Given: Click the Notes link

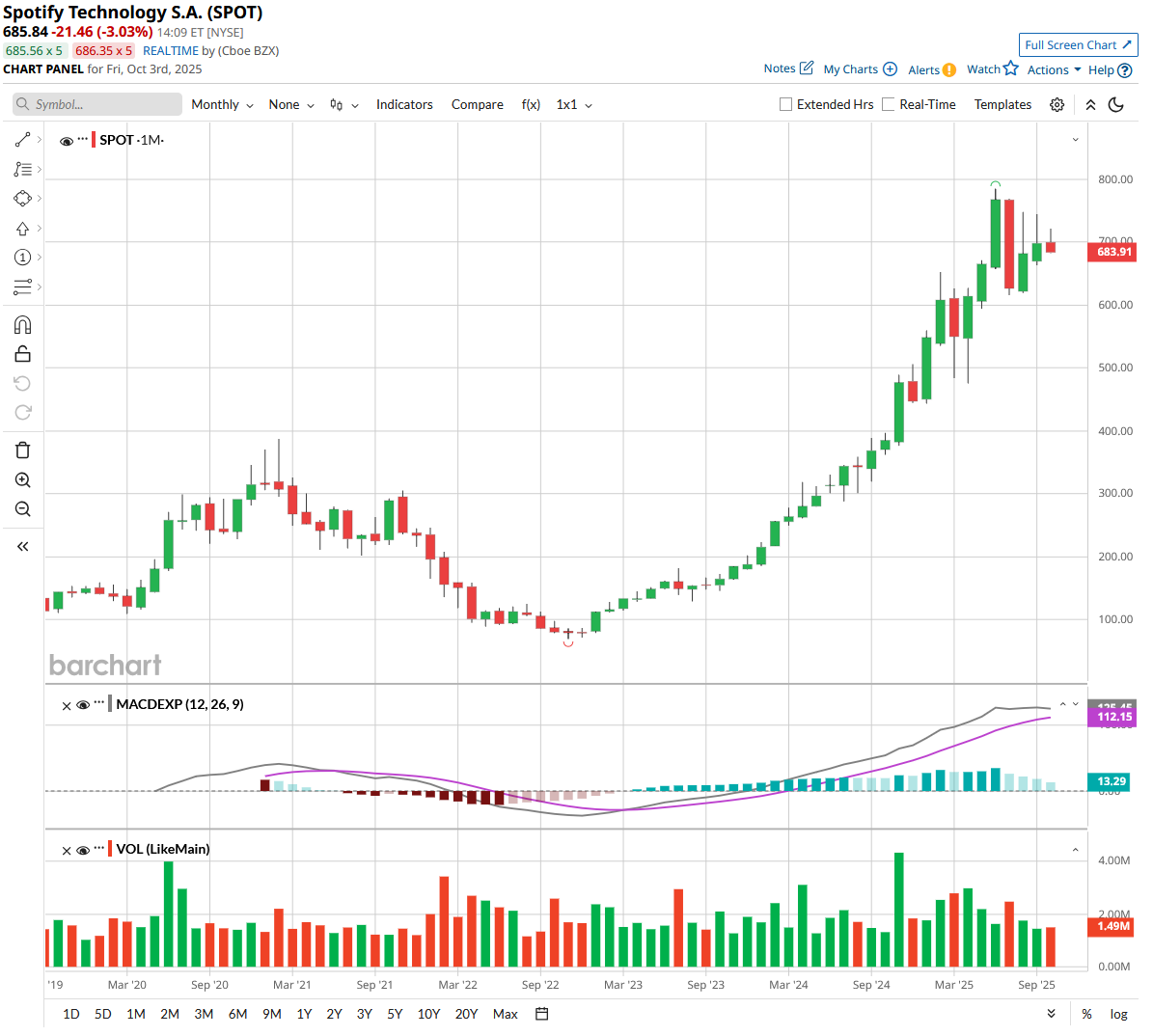Looking at the screenshot, I should (x=780, y=68).
